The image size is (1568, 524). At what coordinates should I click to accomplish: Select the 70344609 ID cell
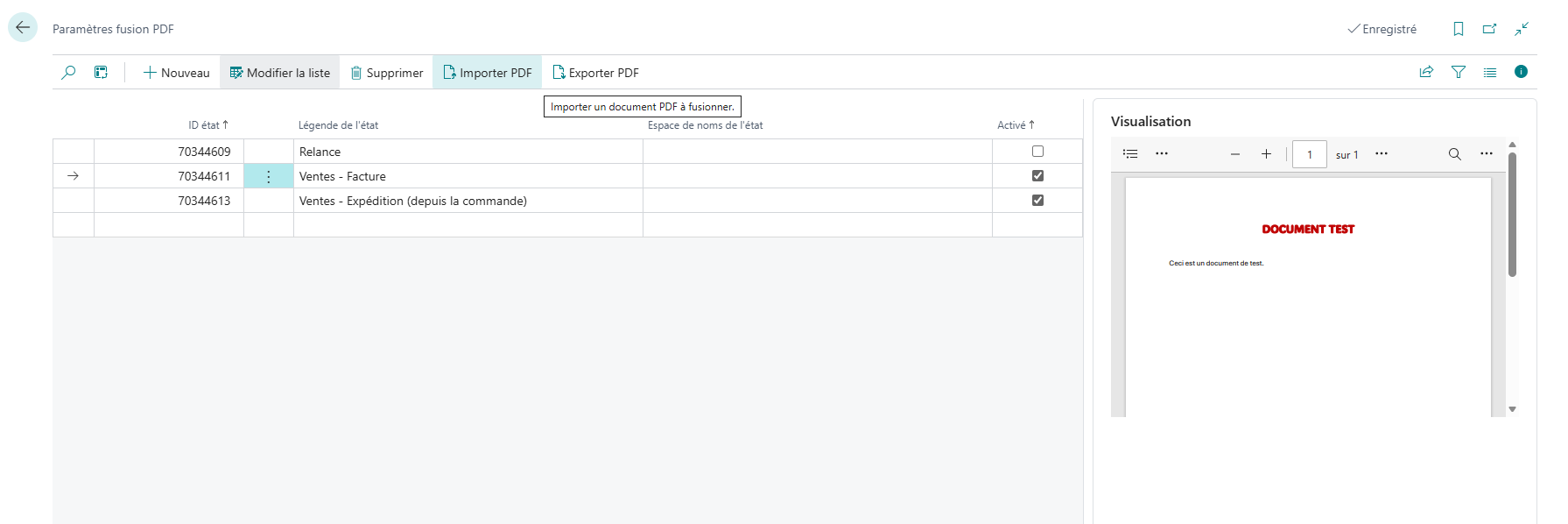point(169,152)
